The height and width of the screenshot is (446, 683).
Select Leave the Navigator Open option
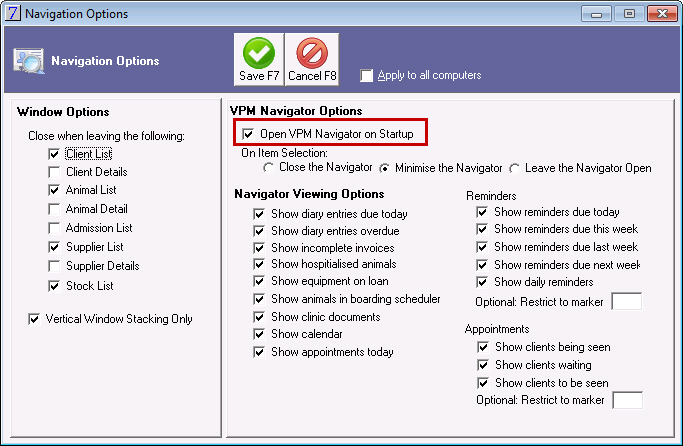click(515, 168)
